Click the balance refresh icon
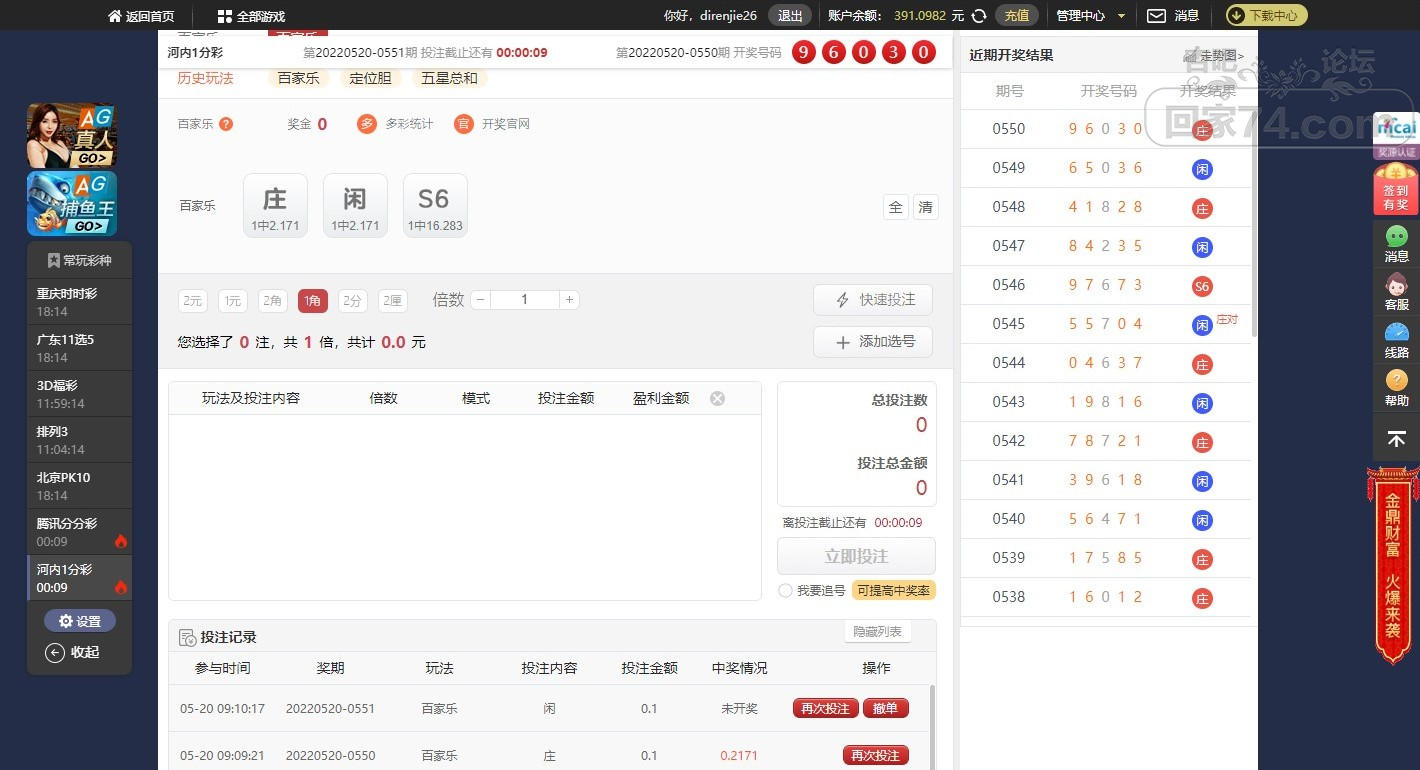The height and width of the screenshot is (770, 1420). tap(979, 16)
